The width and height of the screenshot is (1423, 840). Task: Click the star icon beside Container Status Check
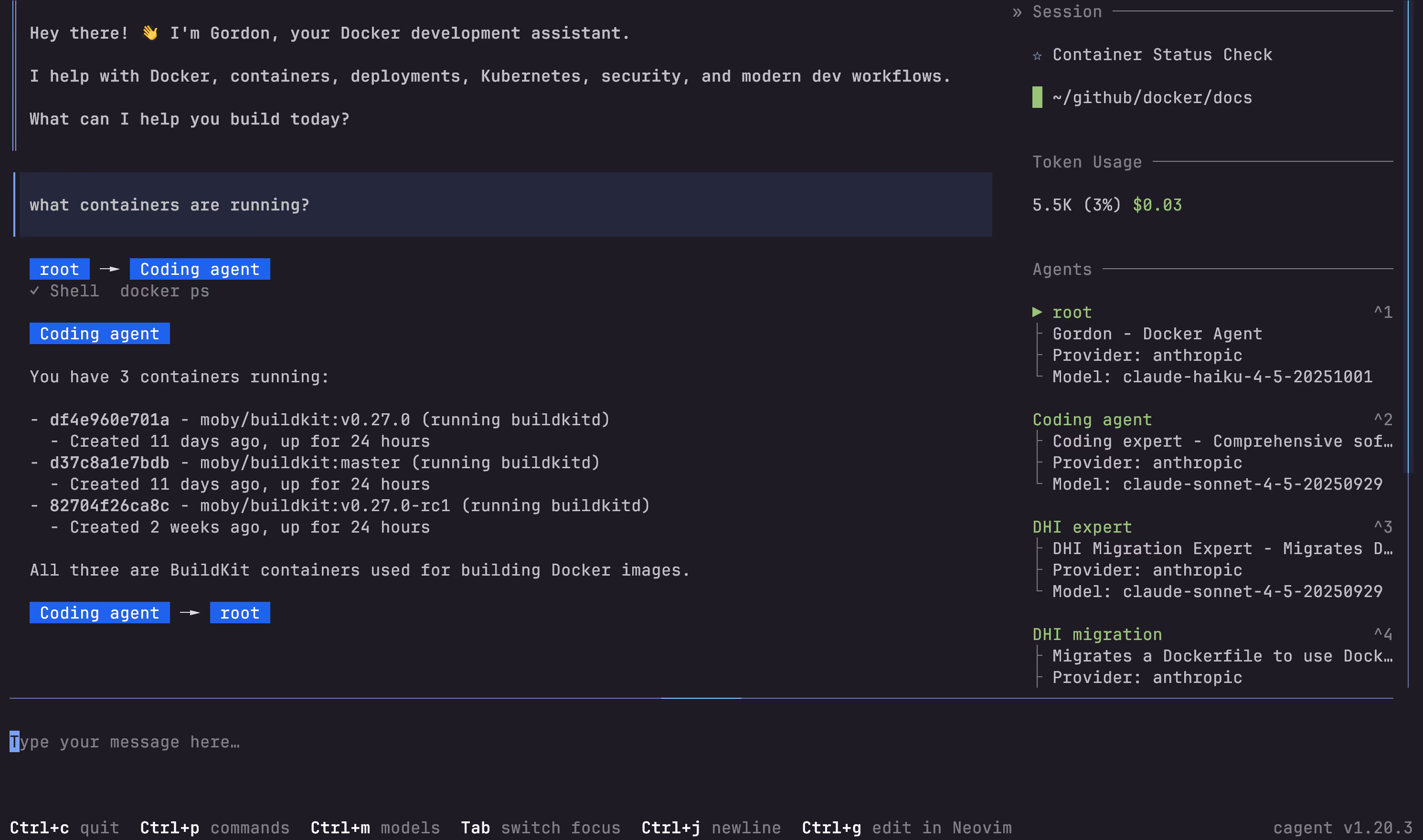point(1037,55)
